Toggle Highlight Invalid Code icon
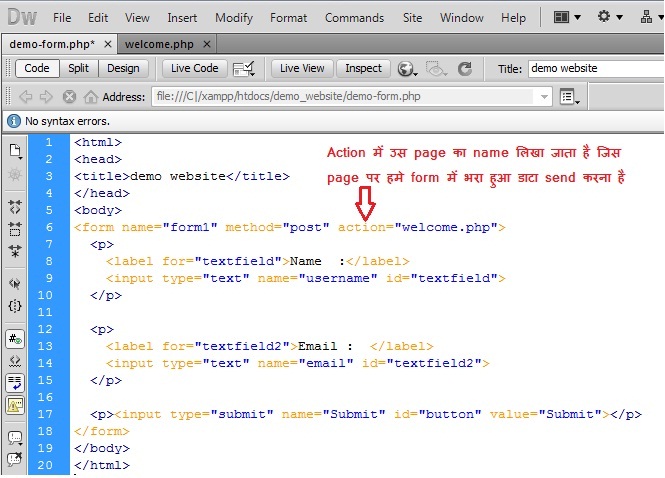Viewport: 665px width, 478px height. click(15, 361)
